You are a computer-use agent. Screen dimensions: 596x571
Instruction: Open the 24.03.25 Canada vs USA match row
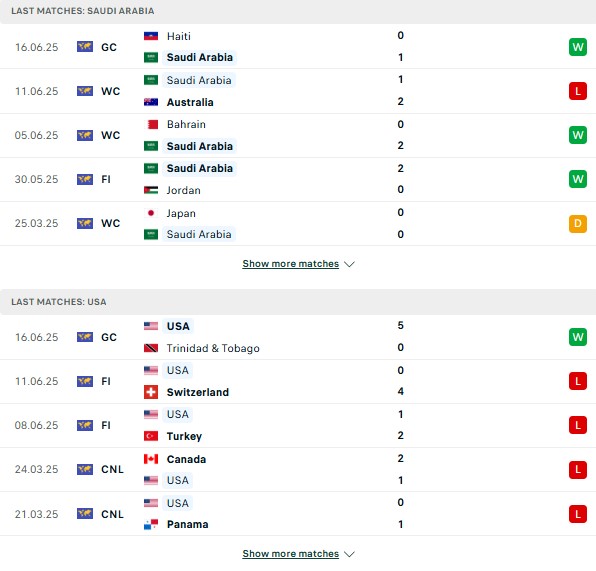pyautogui.click(x=298, y=469)
